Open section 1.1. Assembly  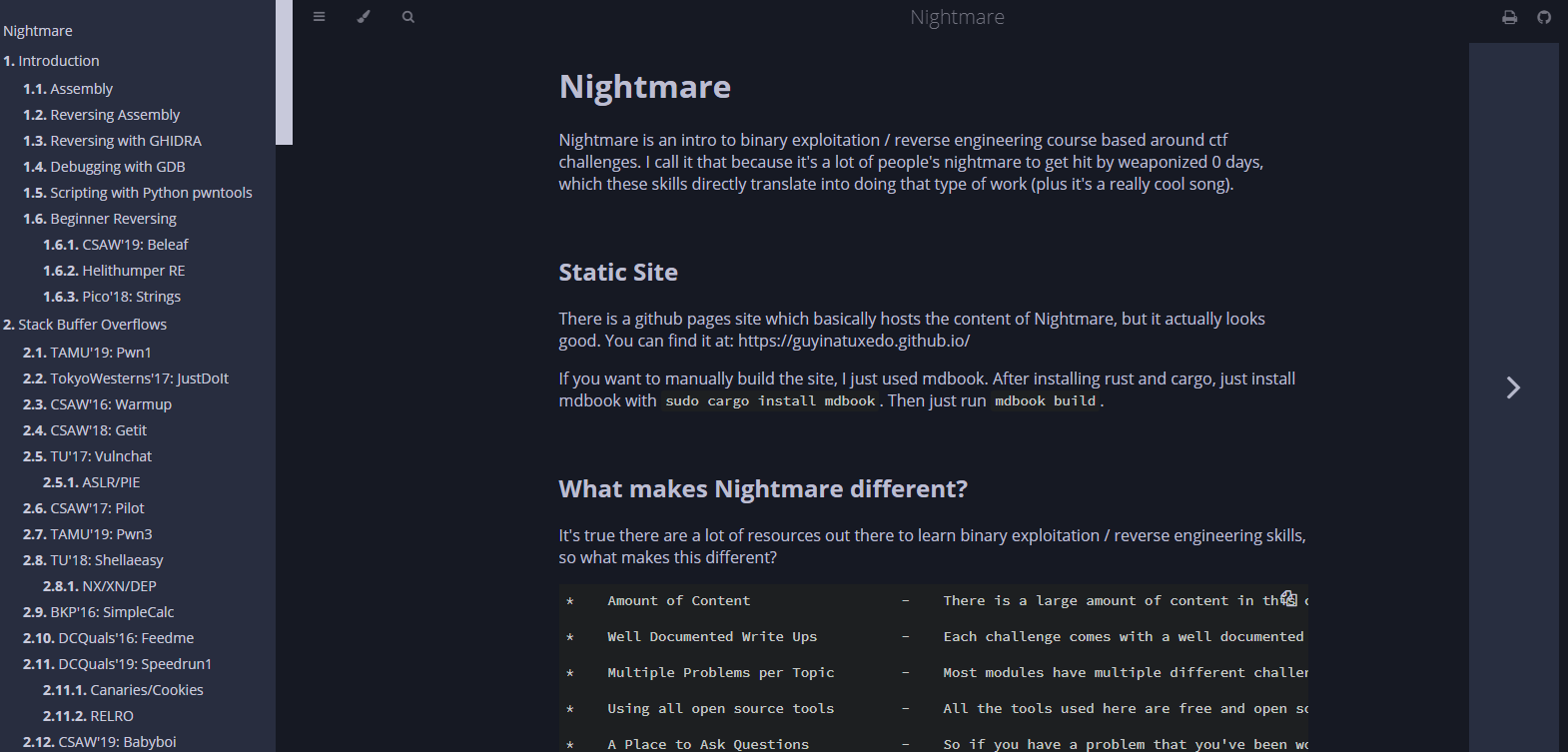tap(68, 89)
